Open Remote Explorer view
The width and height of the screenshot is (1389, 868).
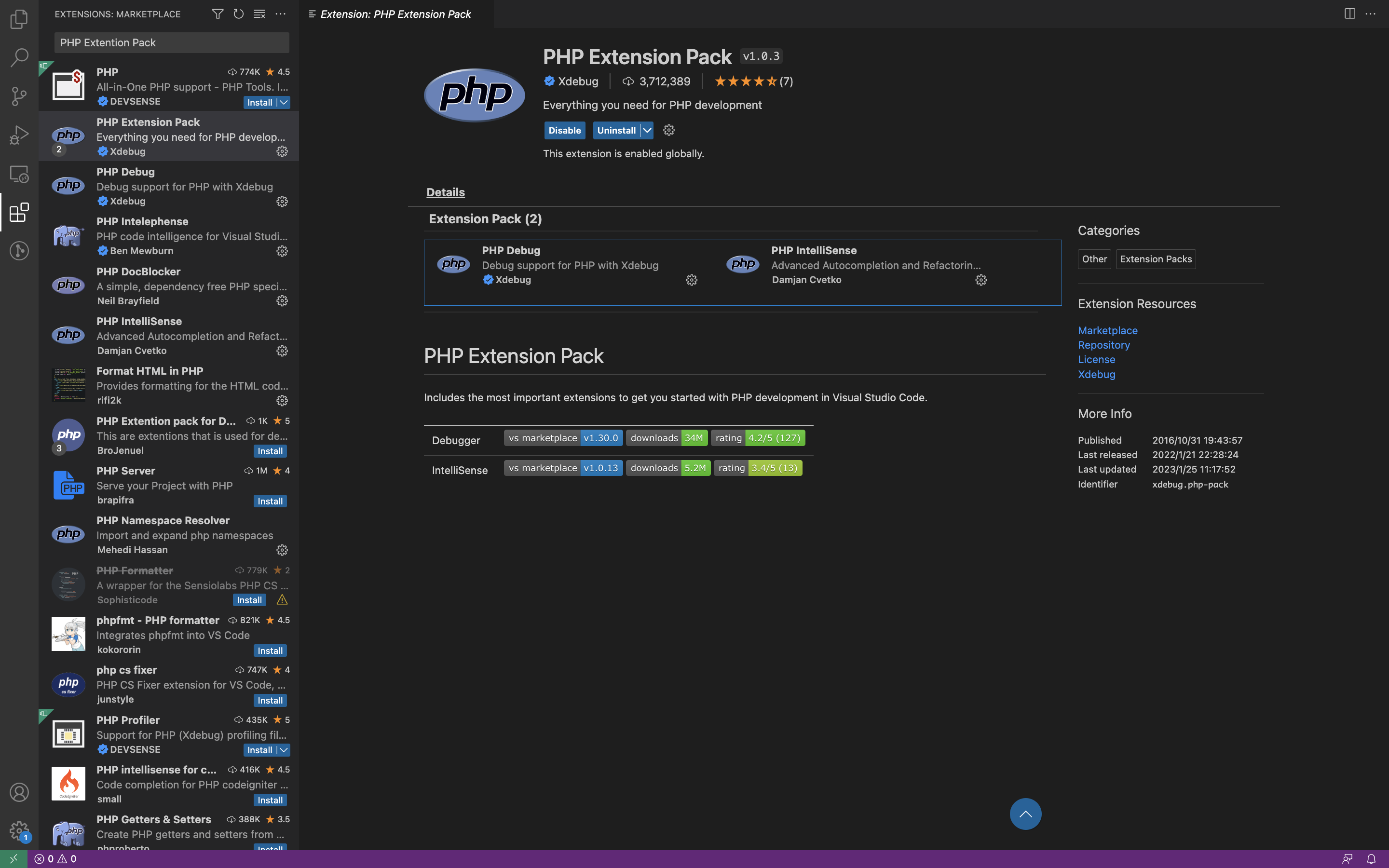[19, 174]
